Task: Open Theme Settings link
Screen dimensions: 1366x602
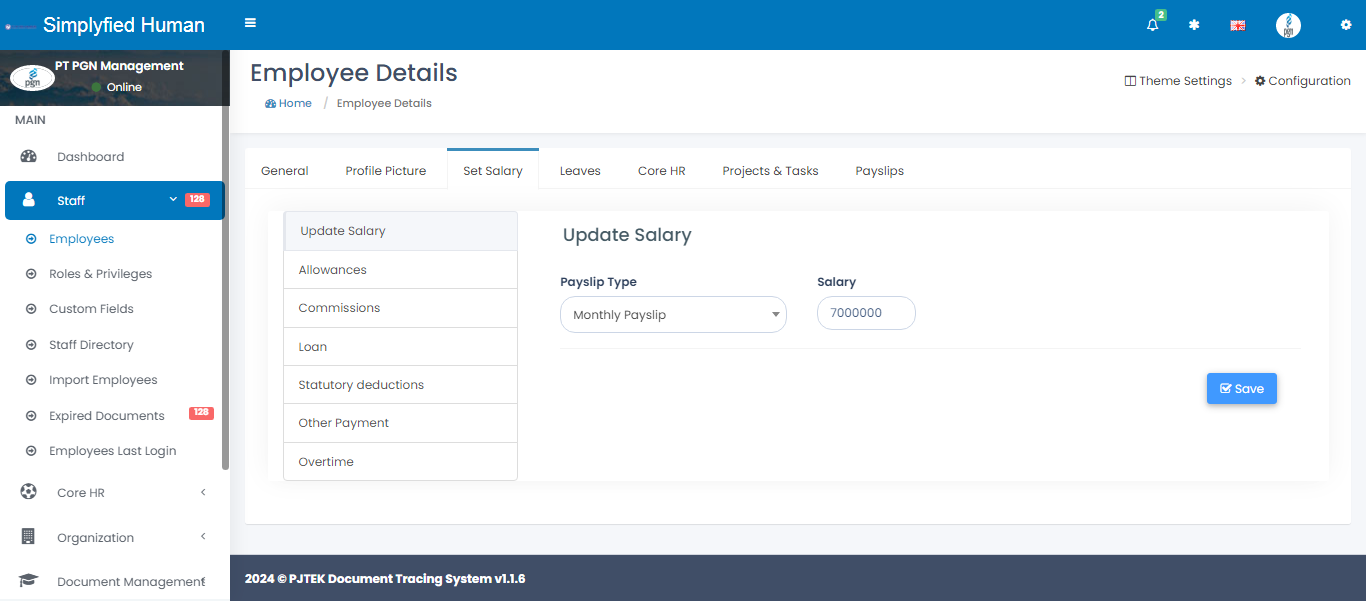Action: click(1178, 81)
